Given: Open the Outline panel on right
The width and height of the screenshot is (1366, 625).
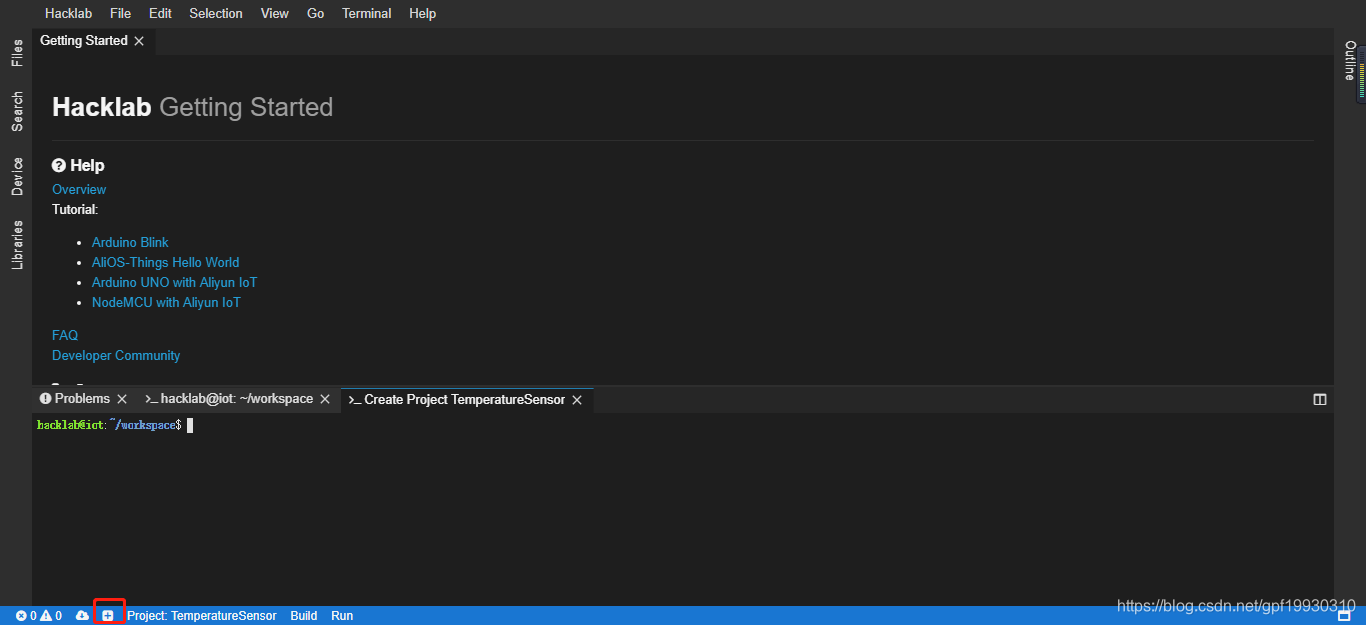Looking at the screenshot, I should coord(1349,61).
